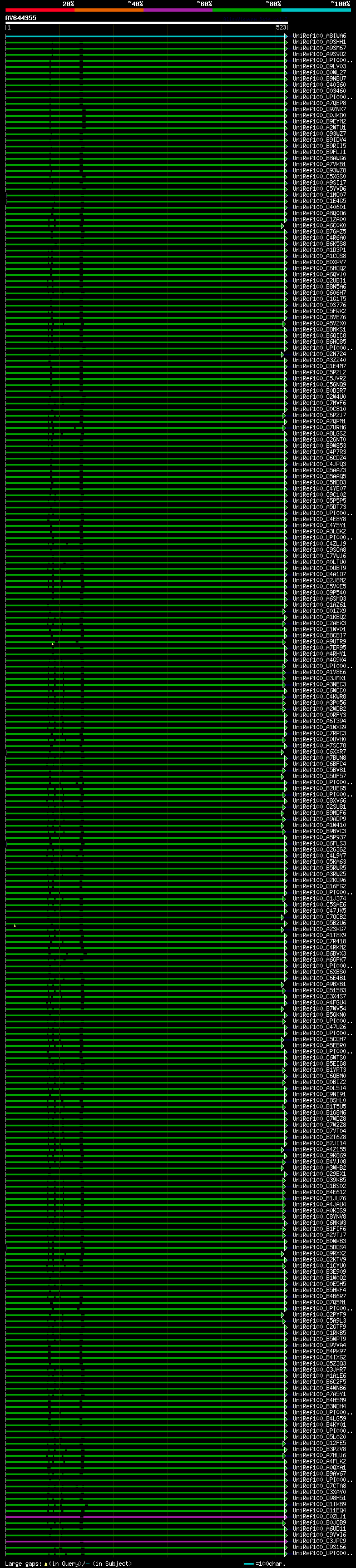Click the =100char. scale legend
Viewport: 356px width, 1568px height.
(265, 1563)
